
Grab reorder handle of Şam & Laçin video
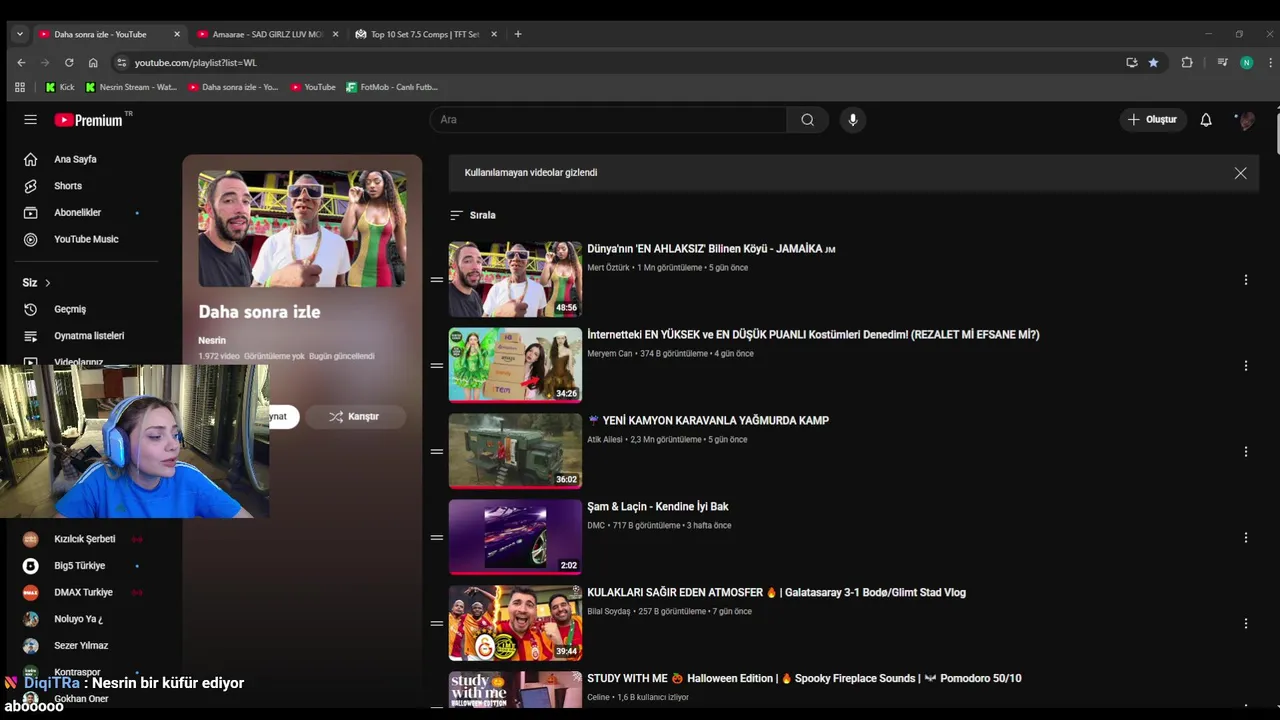coord(437,538)
